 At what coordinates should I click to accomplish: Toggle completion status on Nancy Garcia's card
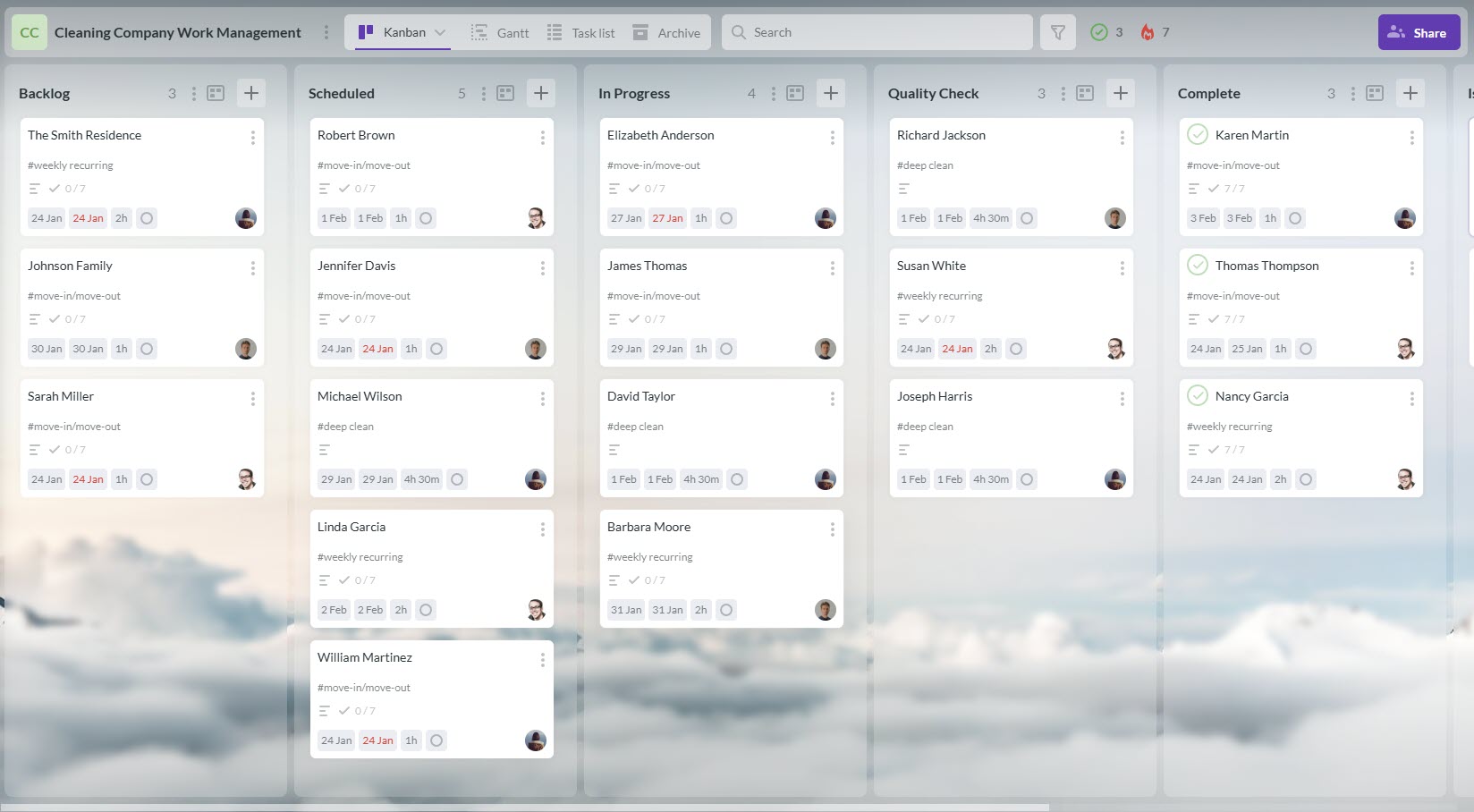point(1198,396)
